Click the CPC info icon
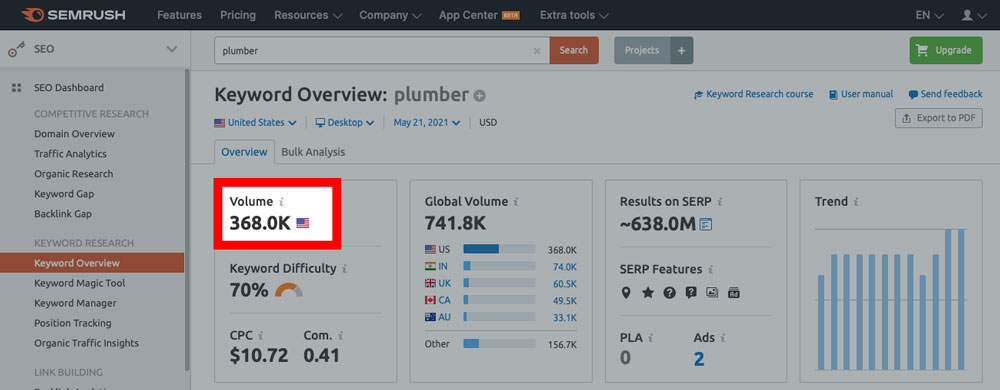1000x390 pixels. pyautogui.click(x=261, y=335)
